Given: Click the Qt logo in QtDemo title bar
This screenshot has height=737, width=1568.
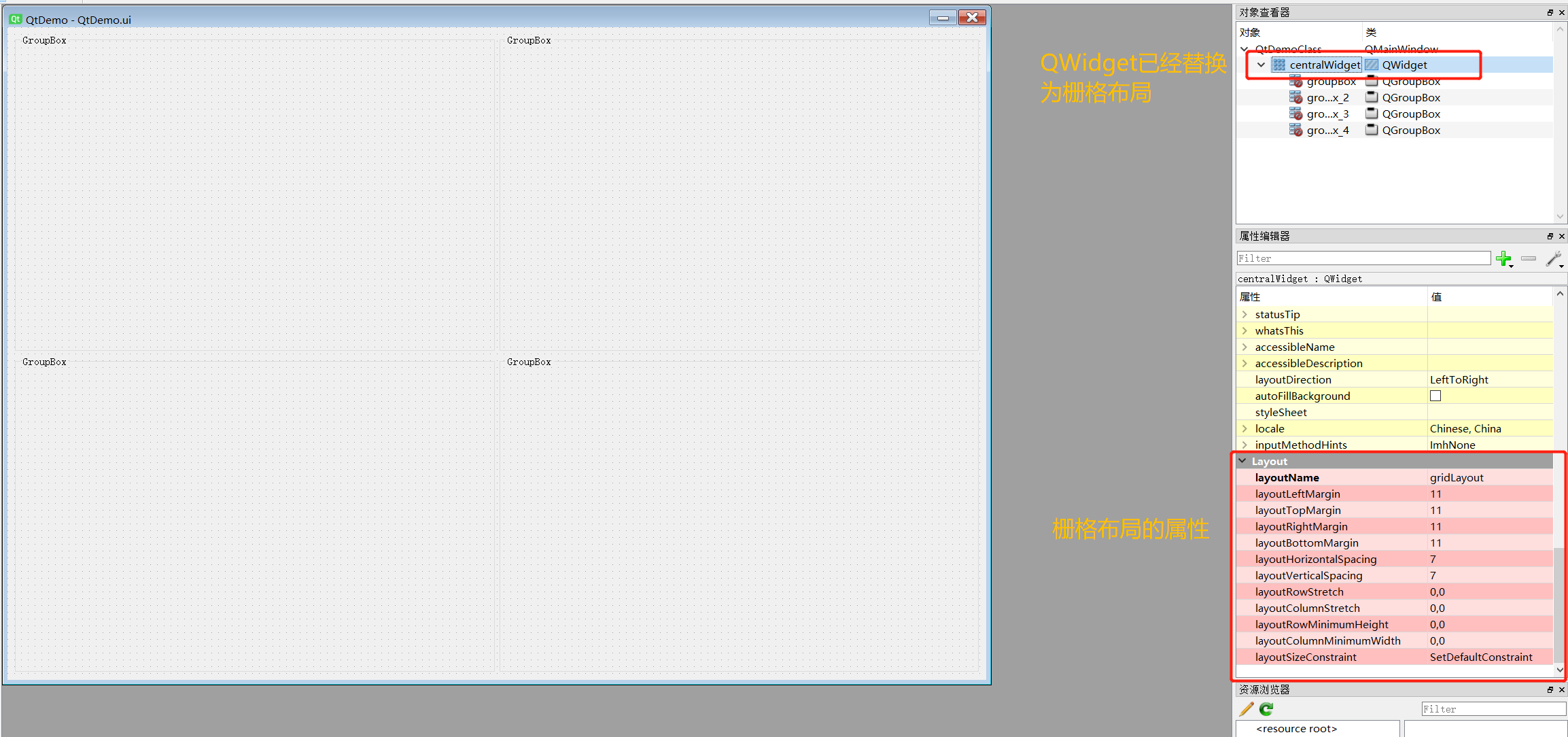Looking at the screenshot, I should pyautogui.click(x=16, y=19).
